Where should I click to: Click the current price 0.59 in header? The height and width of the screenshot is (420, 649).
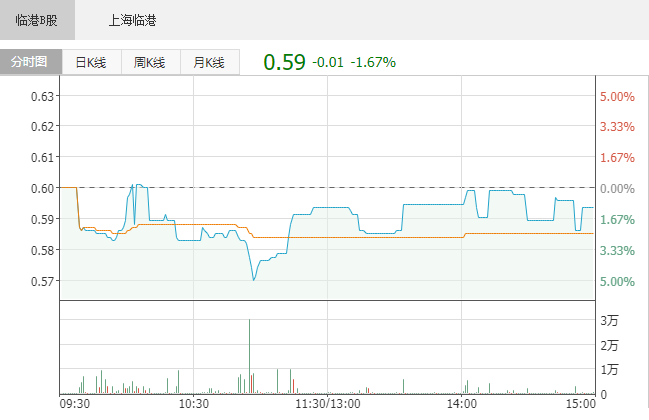tap(284, 62)
